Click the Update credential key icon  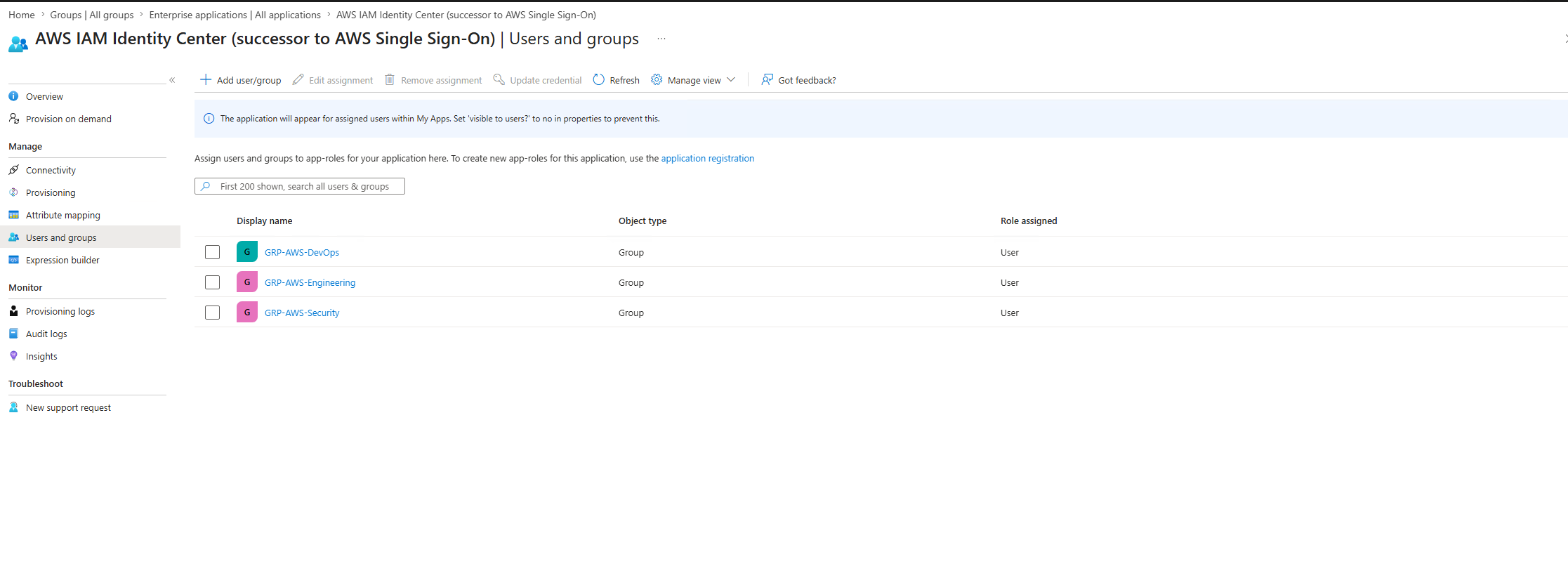pyautogui.click(x=499, y=79)
